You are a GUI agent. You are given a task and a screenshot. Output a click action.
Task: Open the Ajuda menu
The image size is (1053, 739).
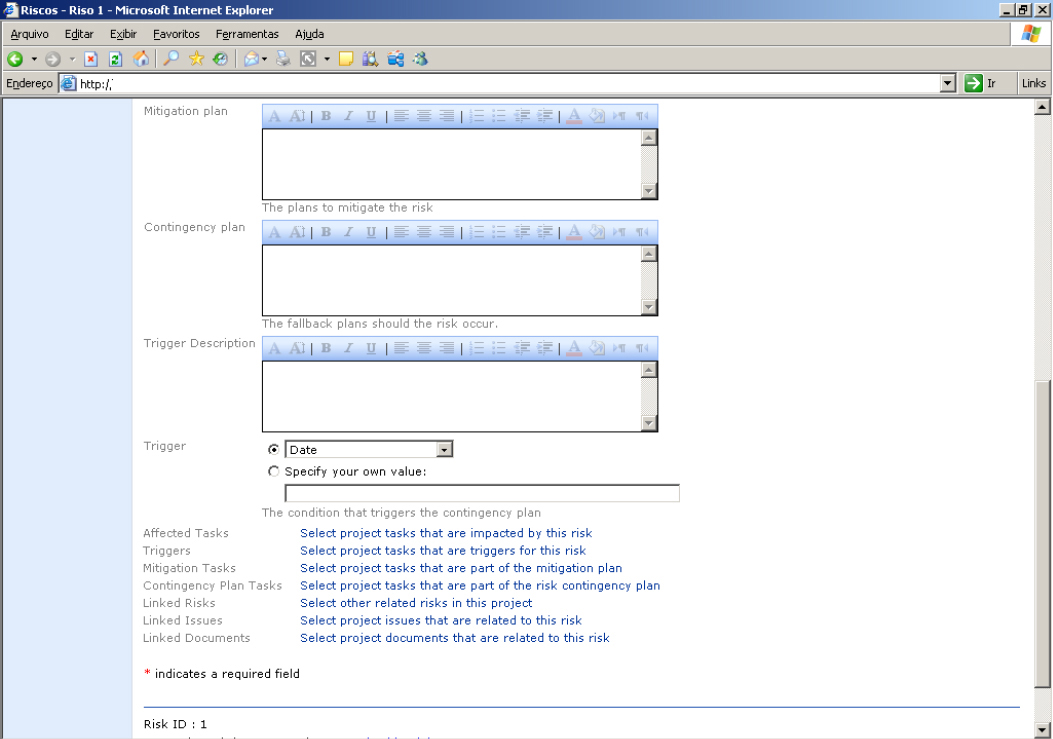(x=310, y=34)
